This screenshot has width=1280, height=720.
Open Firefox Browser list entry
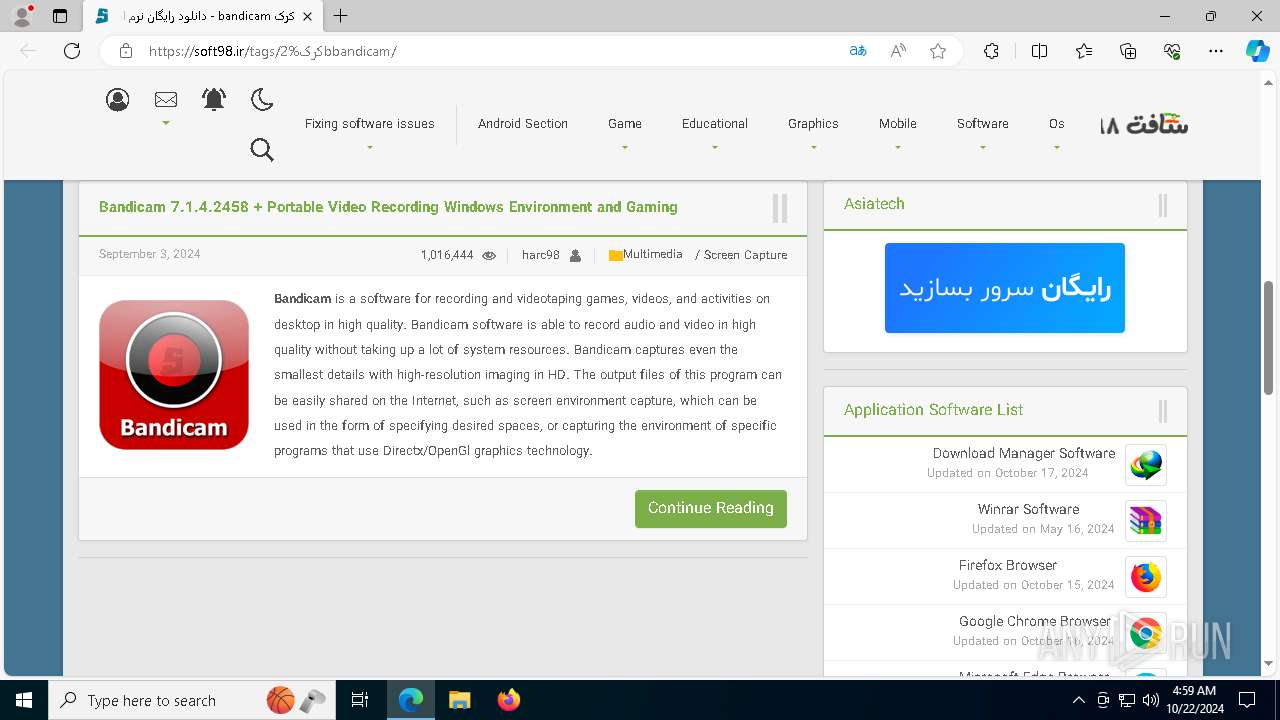(x=1008, y=565)
